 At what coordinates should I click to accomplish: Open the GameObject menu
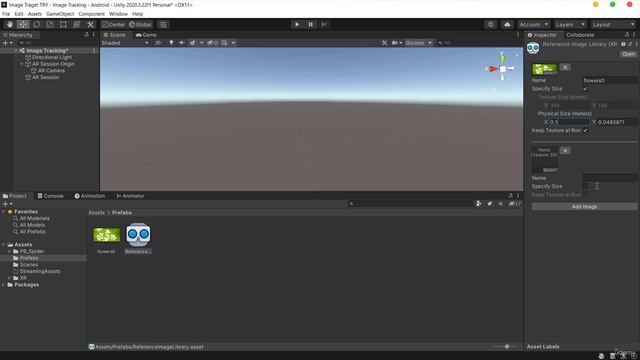(60, 14)
